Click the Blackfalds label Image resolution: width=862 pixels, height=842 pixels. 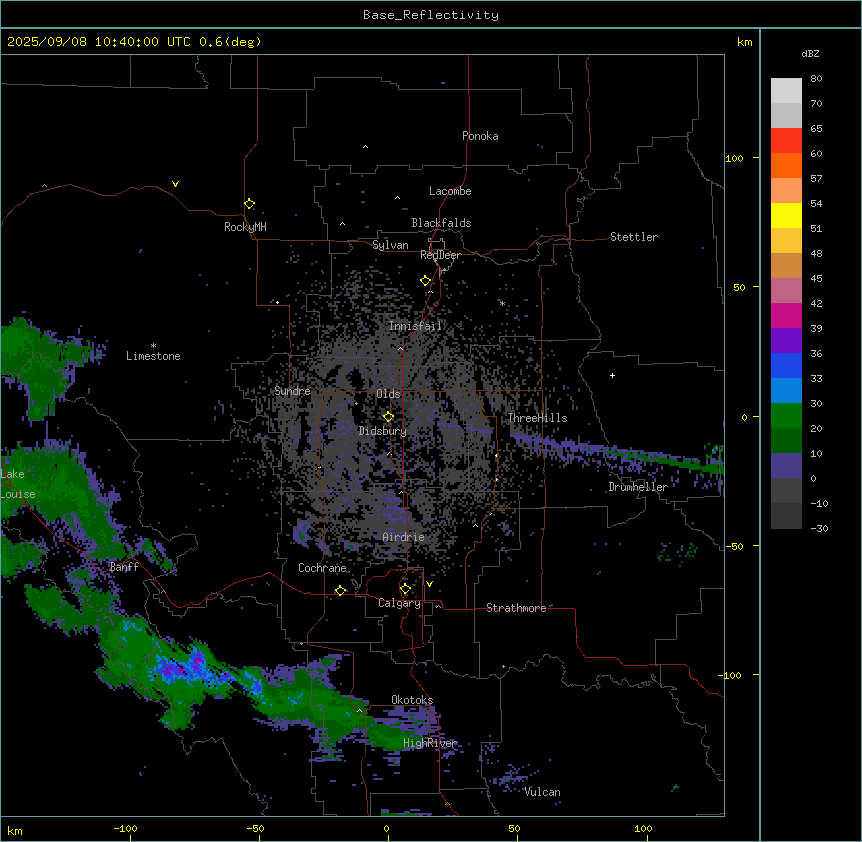441,223
